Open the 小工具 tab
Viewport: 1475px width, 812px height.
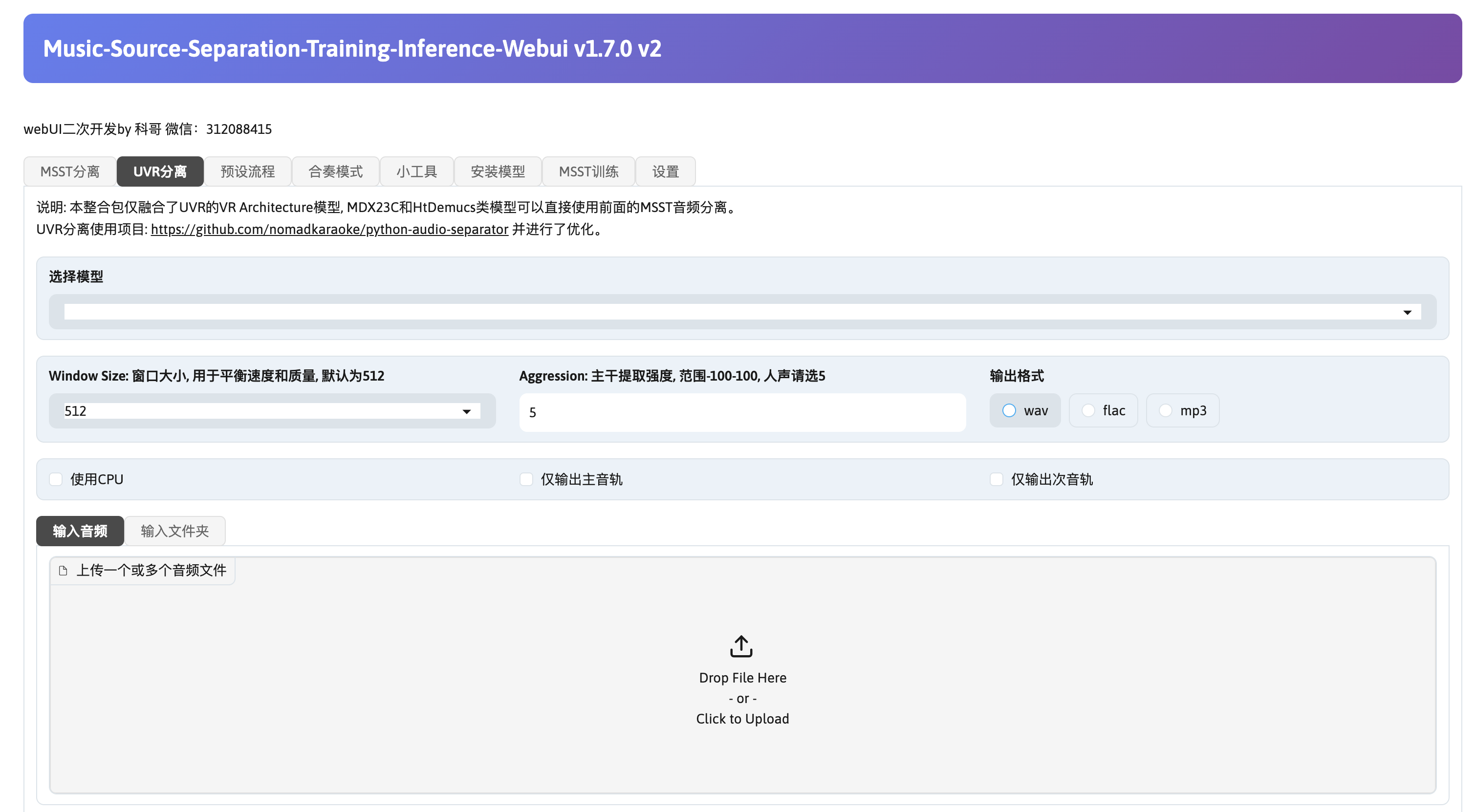click(x=416, y=171)
